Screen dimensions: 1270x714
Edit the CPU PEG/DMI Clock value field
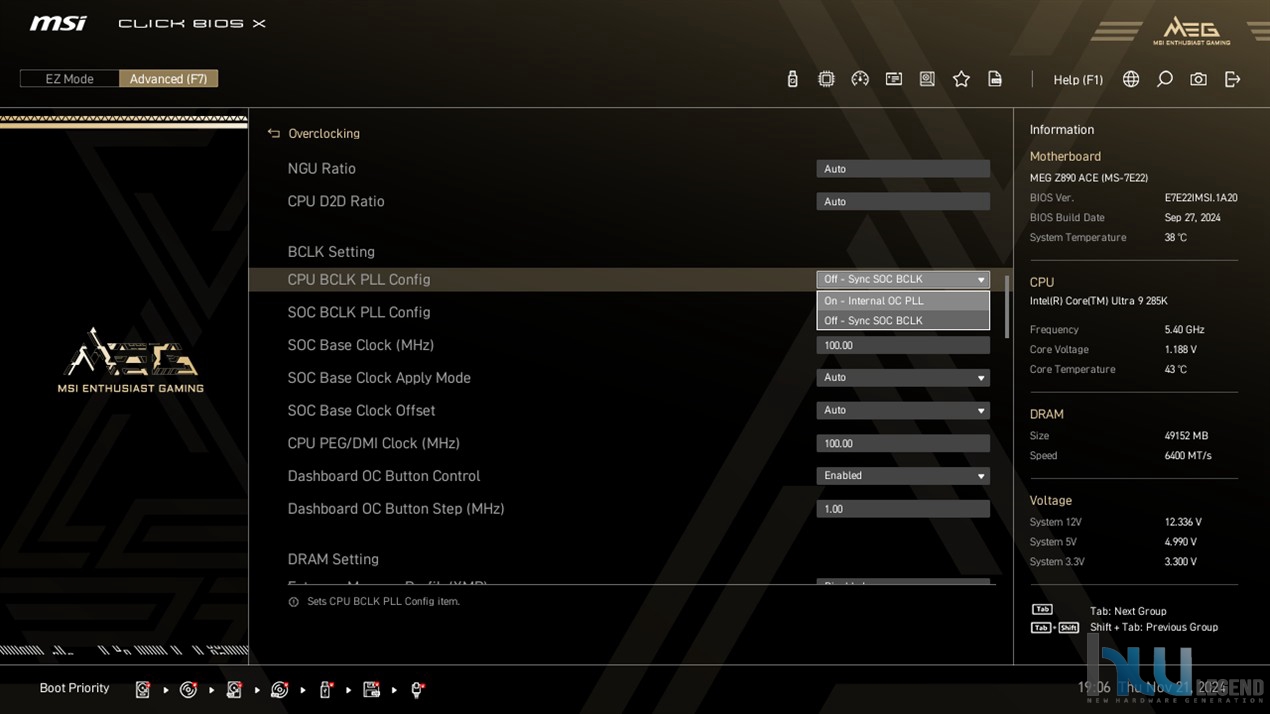(x=903, y=443)
